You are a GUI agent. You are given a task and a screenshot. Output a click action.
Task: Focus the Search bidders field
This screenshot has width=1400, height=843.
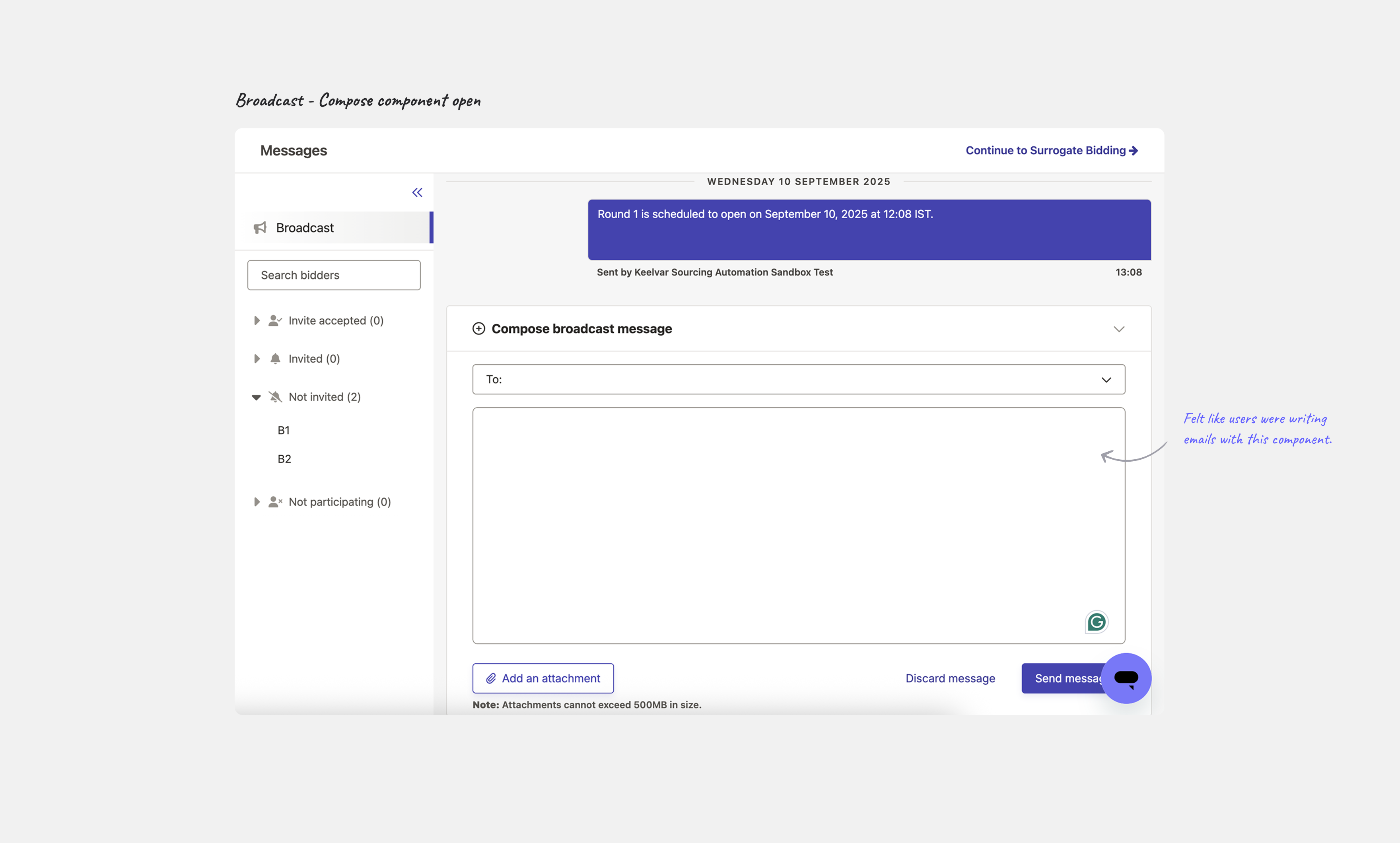[x=334, y=275]
